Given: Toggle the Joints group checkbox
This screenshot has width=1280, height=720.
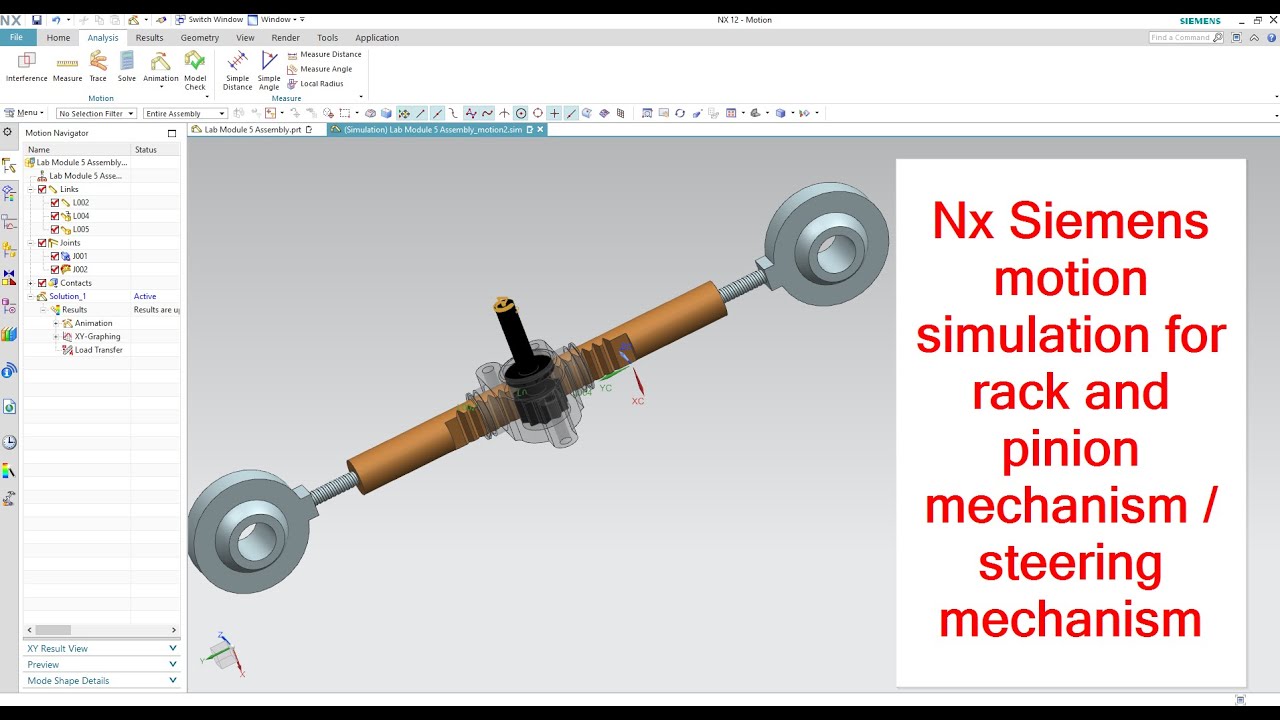Looking at the screenshot, I should 41,243.
